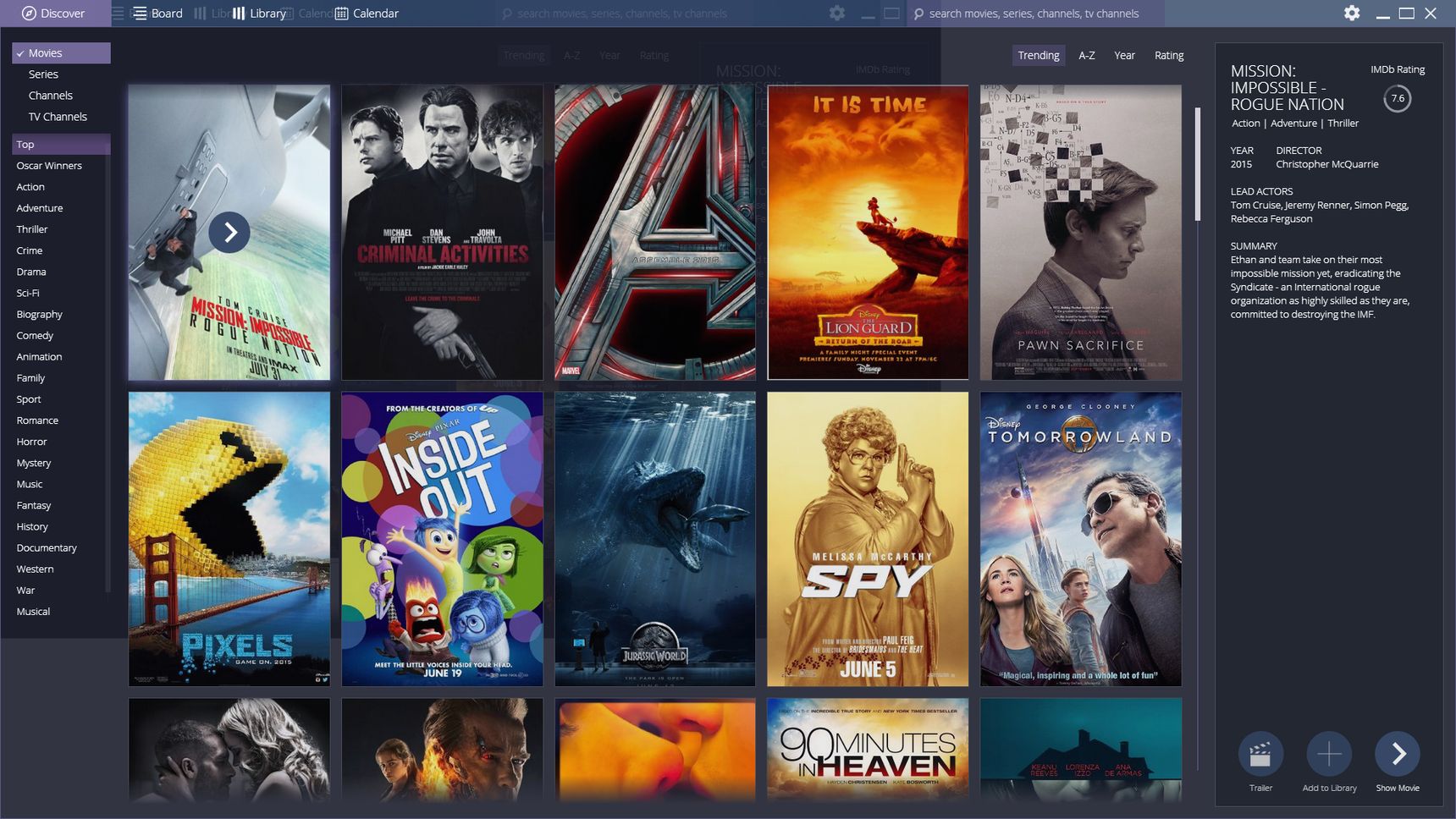Click the movie grid vertical scrollbar
The height and width of the screenshot is (819, 1456).
click(1197, 165)
